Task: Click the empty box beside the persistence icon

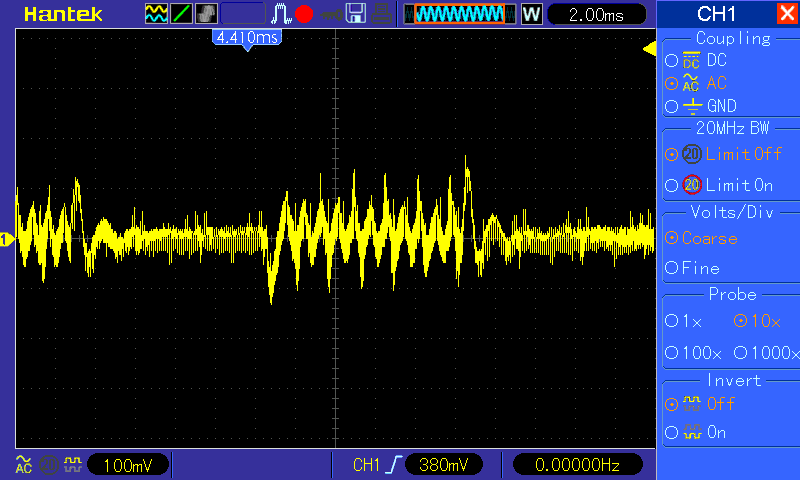Action: click(243, 14)
